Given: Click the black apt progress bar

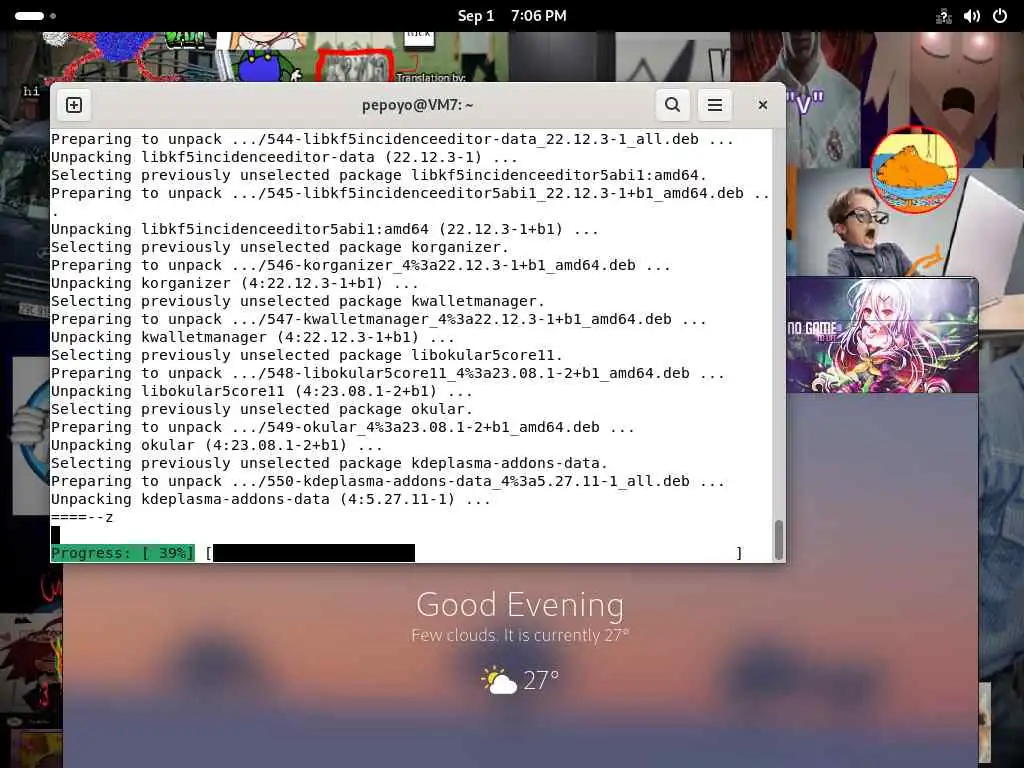Looking at the screenshot, I should (313, 553).
